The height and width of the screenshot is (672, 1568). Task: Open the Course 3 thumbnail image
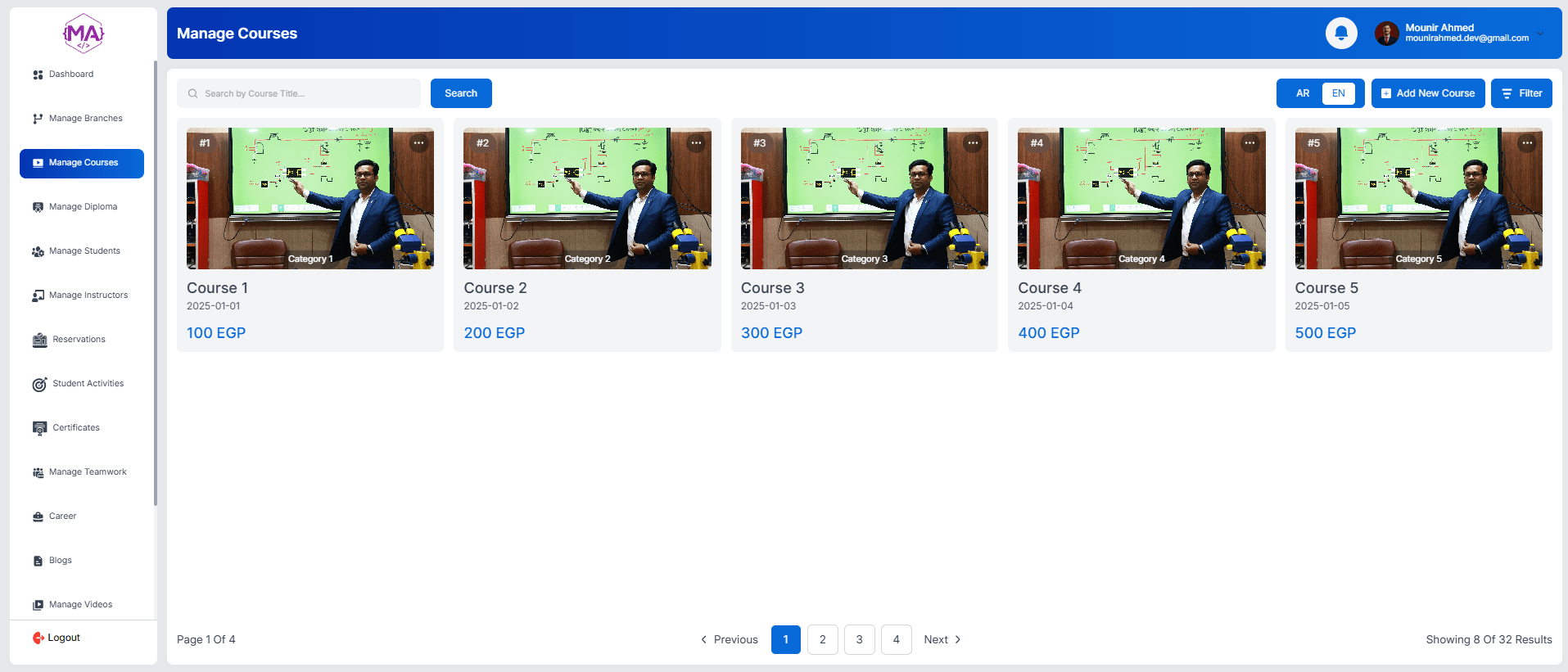(x=865, y=198)
